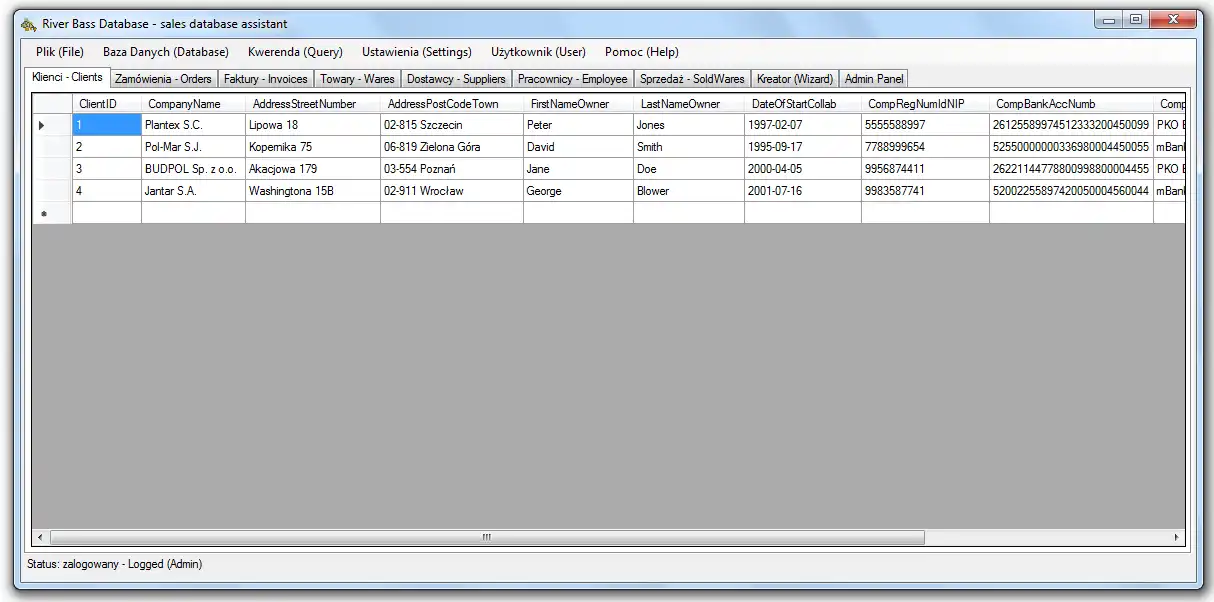The image size is (1214, 602).
Task: Sort by the CompRegNumIdNIP column header
Action: 925,104
